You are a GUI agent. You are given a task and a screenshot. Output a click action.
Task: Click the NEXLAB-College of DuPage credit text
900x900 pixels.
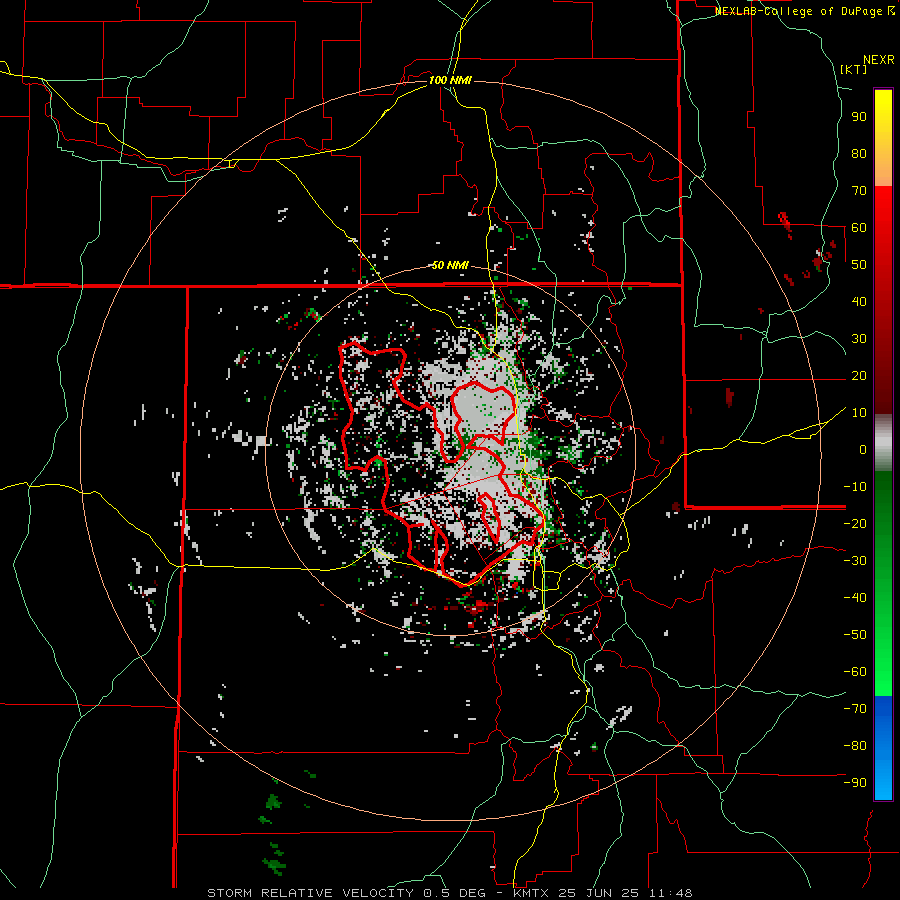tap(805, 11)
